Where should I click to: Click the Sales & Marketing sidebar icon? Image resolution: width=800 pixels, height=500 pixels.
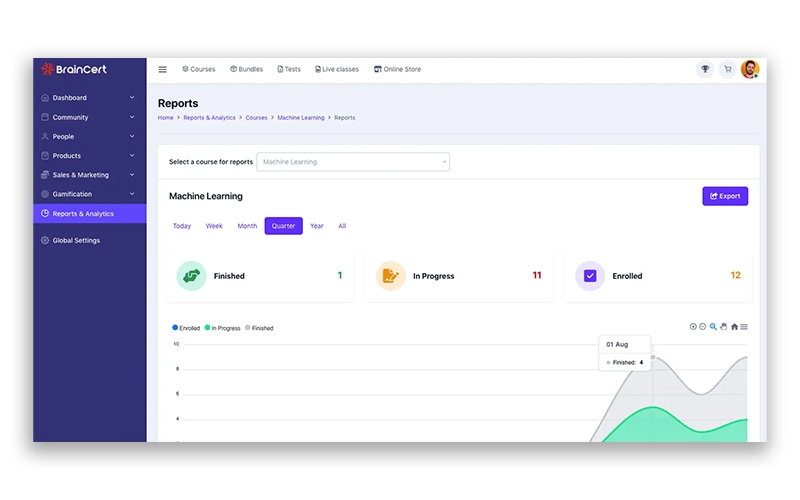(x=45, y=174)
